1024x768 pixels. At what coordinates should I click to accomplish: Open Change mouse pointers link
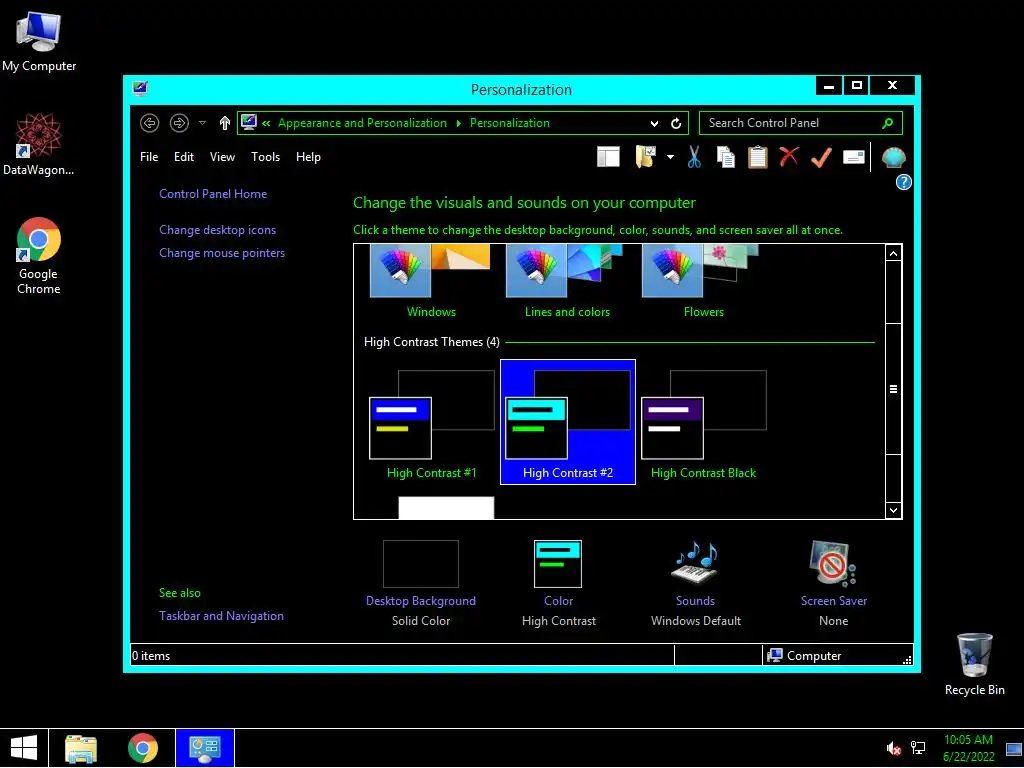pyautogui.click(x=222, y=253)
